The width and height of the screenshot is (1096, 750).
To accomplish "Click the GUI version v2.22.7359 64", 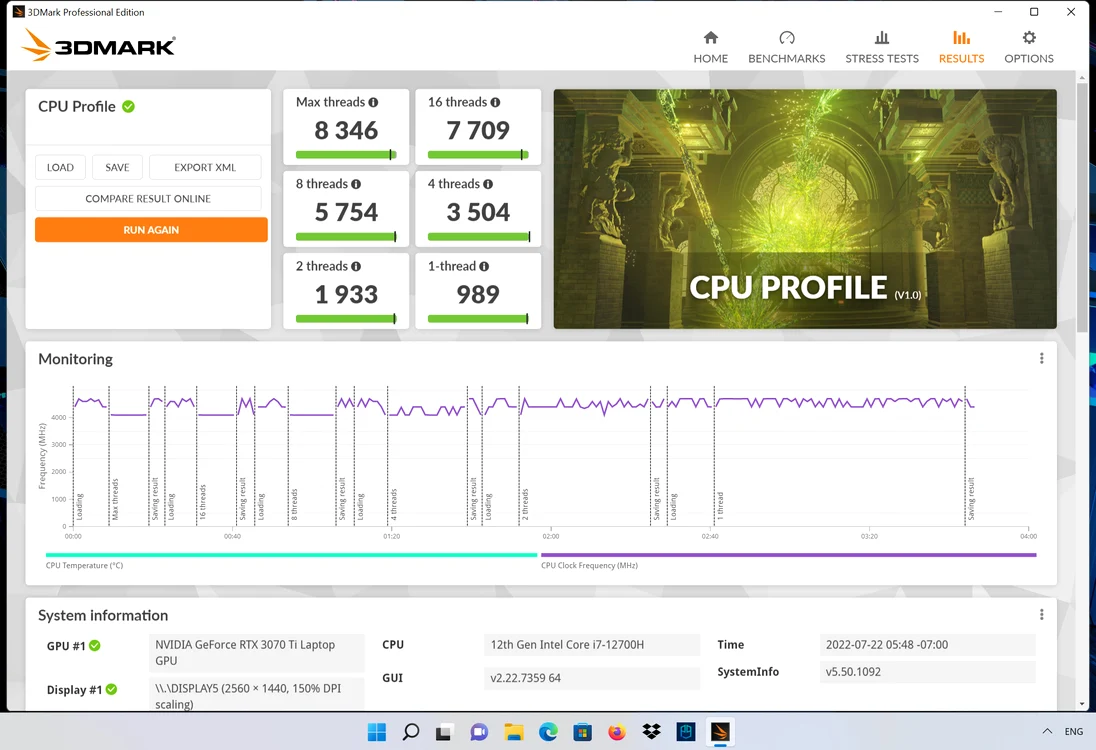I will point(591,678).
